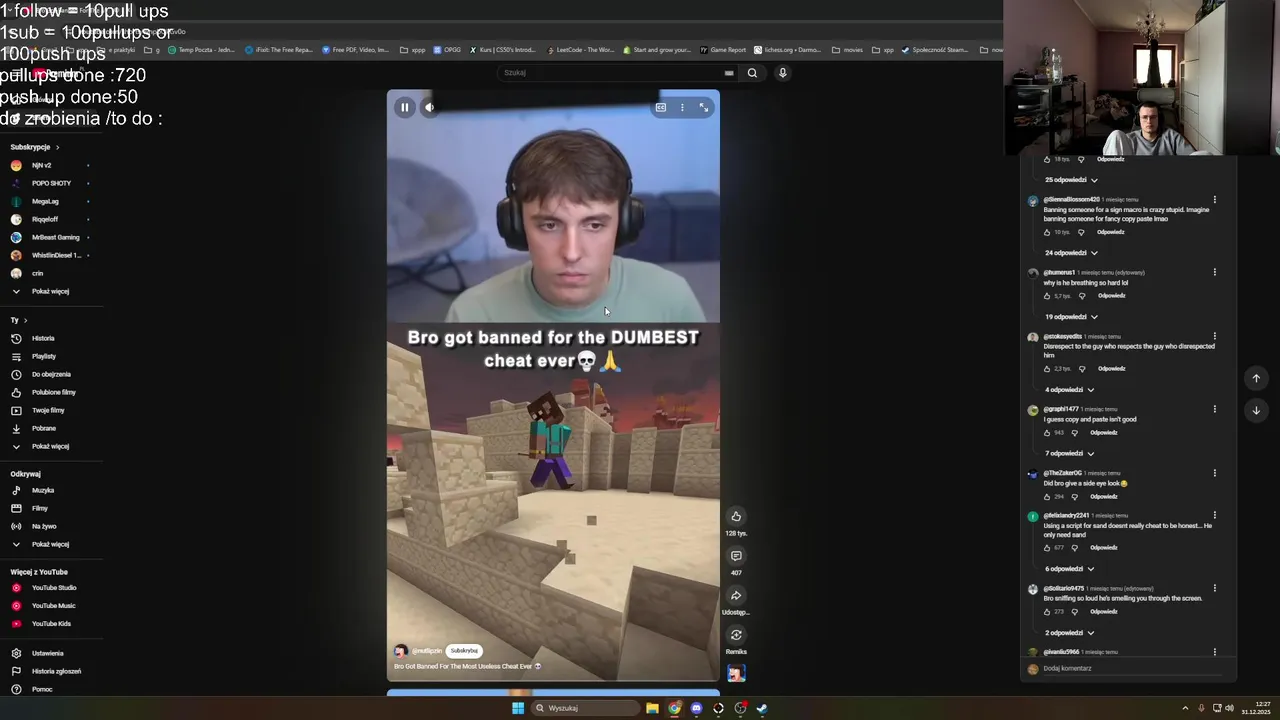Screen dimensions: 1280x720
Task: Open the Ty section header
Action: click(x=19, y=320)
